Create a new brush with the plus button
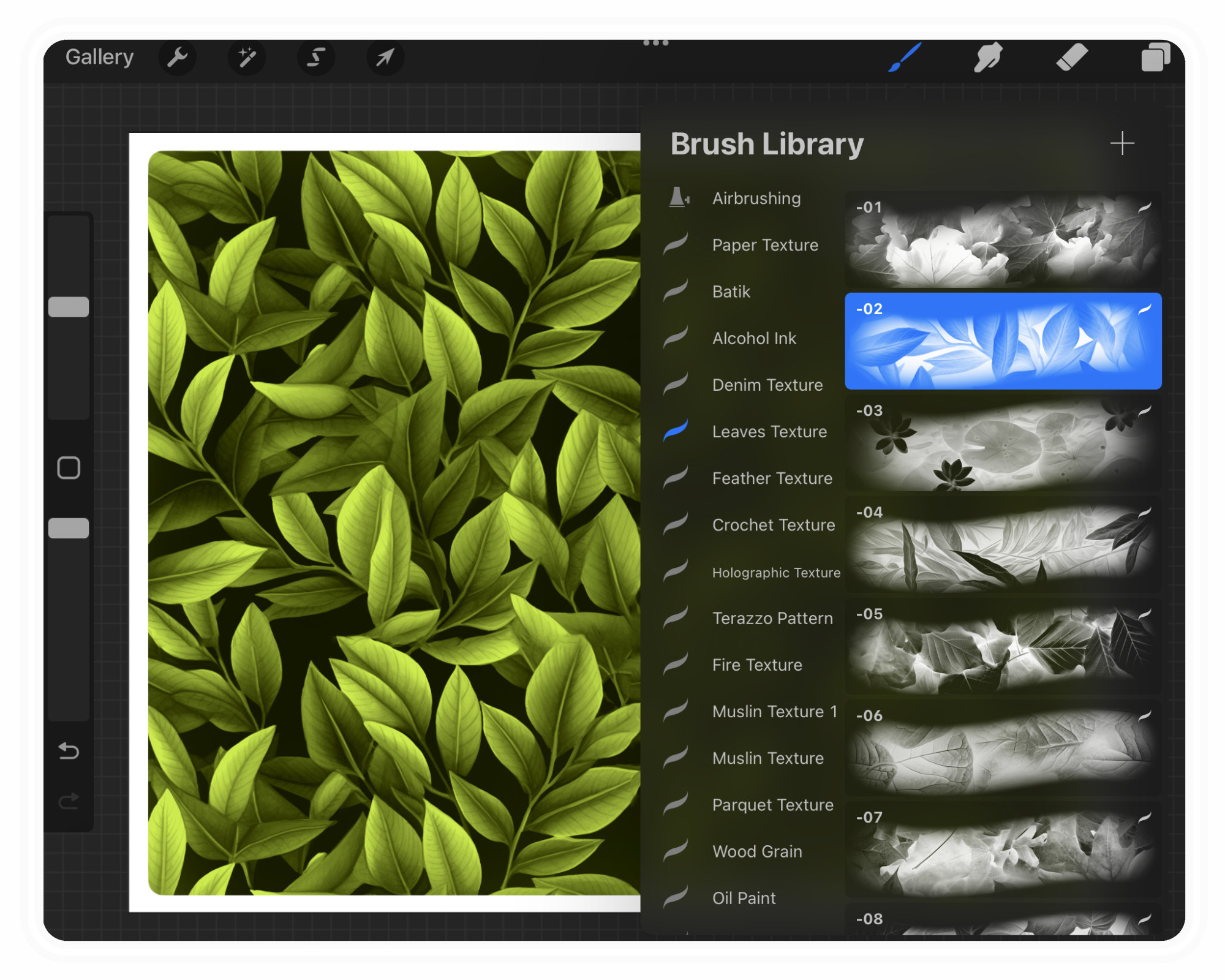Image resolution: width=1225 pixels, height=980 pixels. pyautogui.click(x=1122, y=144)
